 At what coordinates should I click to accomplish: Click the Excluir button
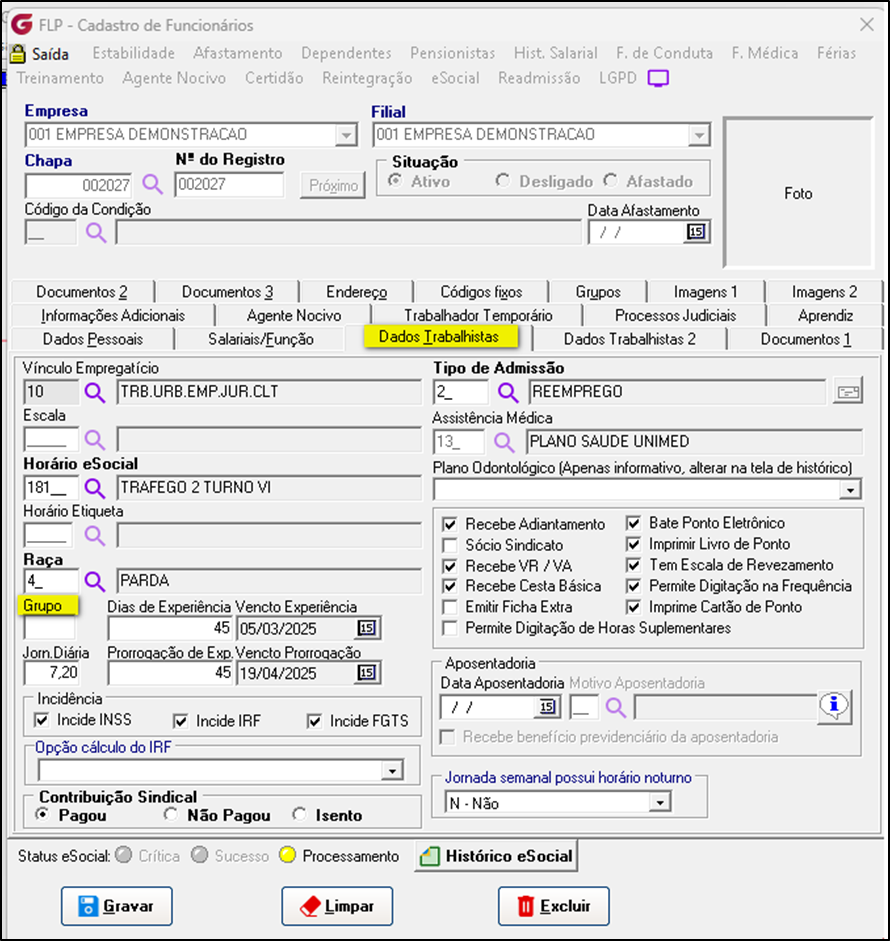(554, 906)
